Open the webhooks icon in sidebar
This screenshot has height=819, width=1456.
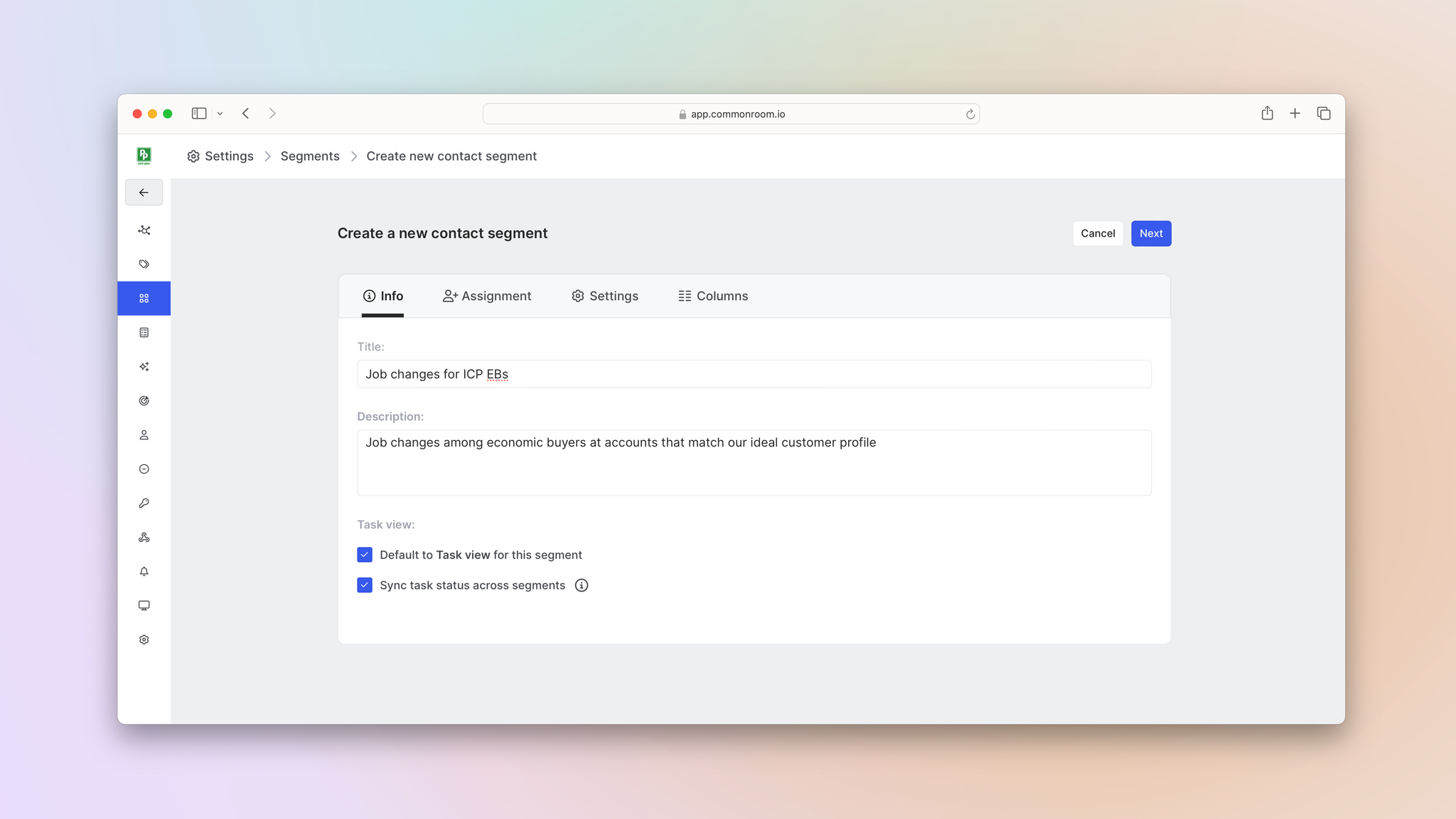[x=144, y=537]
